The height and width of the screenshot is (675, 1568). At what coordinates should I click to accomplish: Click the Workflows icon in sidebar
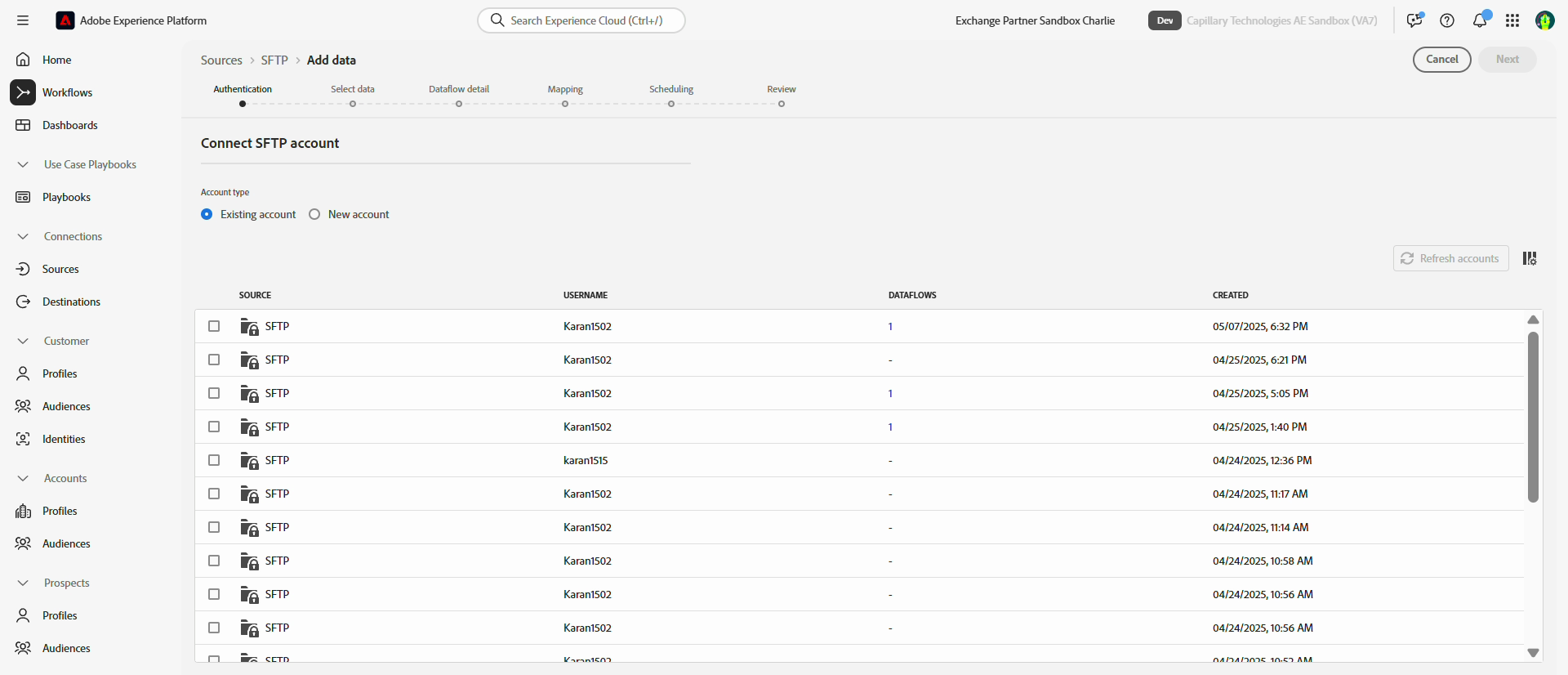click(23, 92)
